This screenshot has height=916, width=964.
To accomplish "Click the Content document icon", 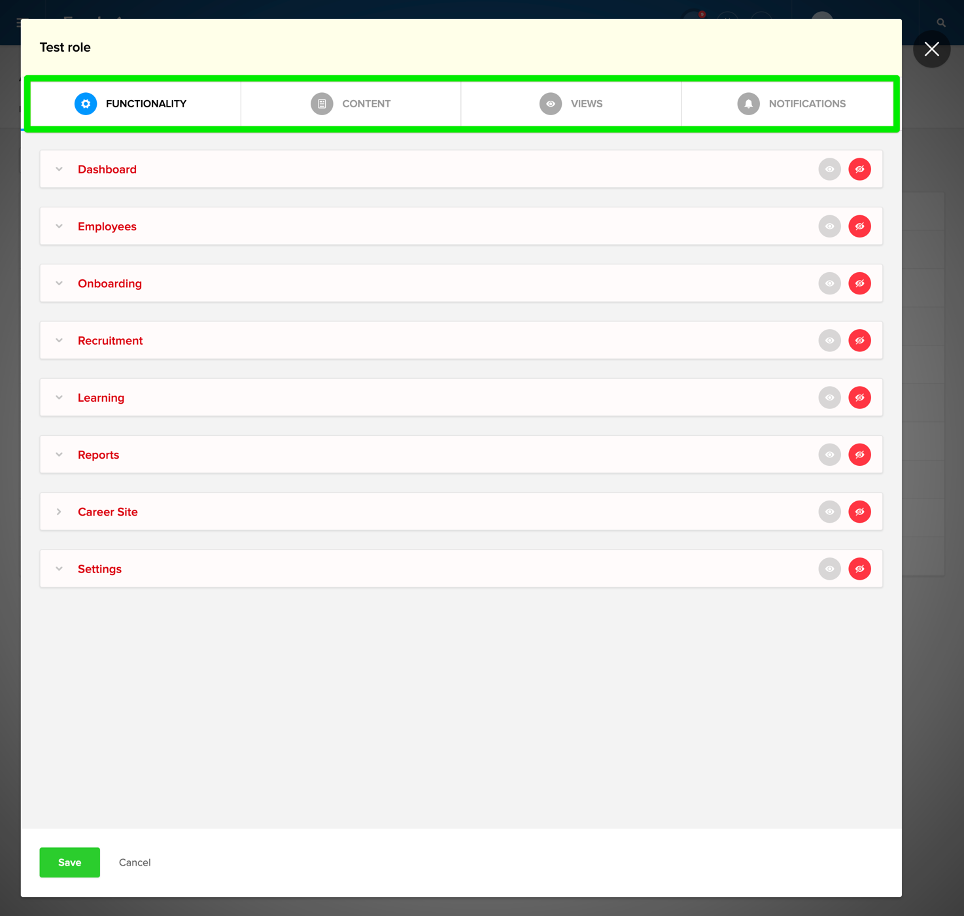I will click(x=321, y=104).
